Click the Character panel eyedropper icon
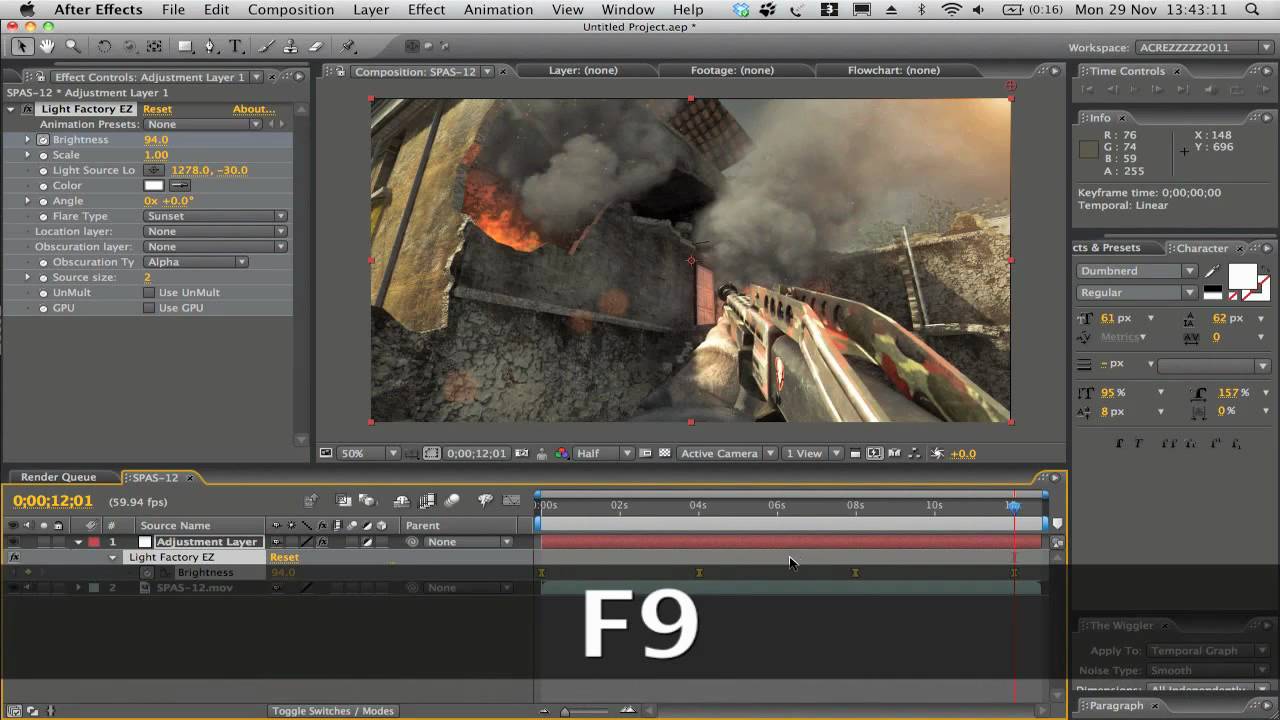This screenshot has width=1280, height=720. (x=1213, y=271)
